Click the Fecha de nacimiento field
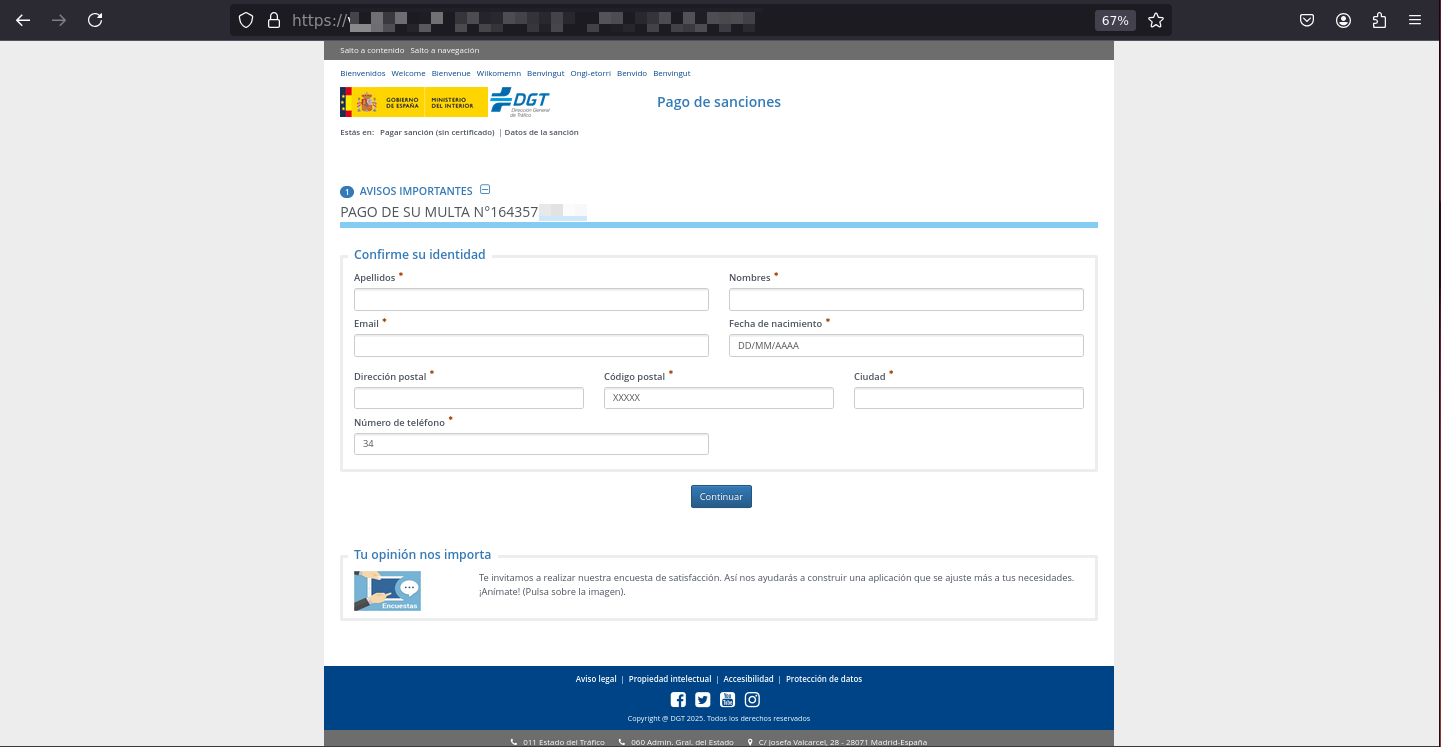Image resolution: width=1441 pixels, height=747 pixels. click(x=906, y=345)
